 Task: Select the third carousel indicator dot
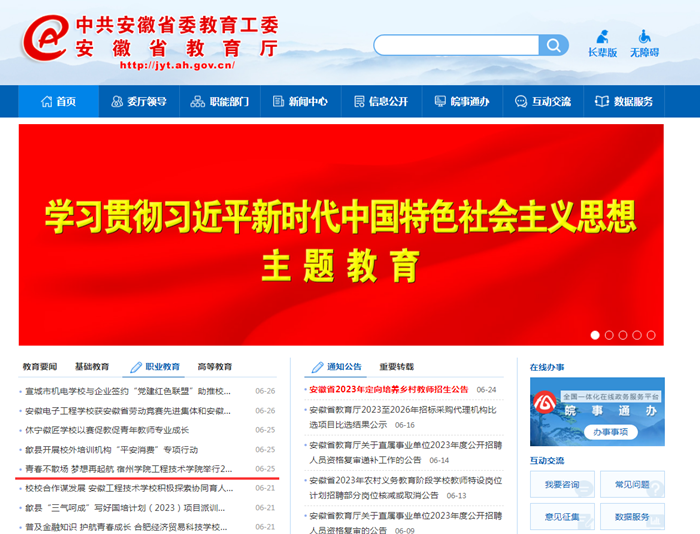[x=623, y=335]
